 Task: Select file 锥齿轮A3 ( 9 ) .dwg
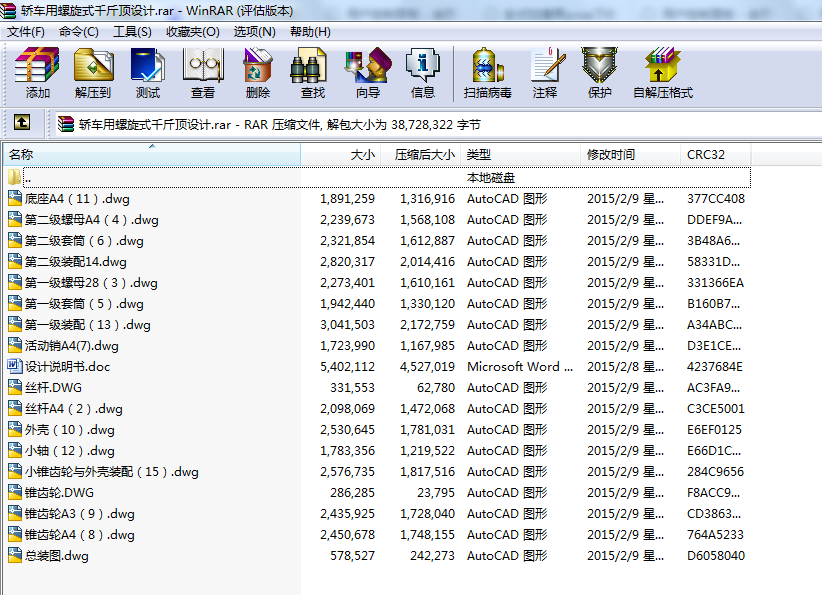coord(80,513)
